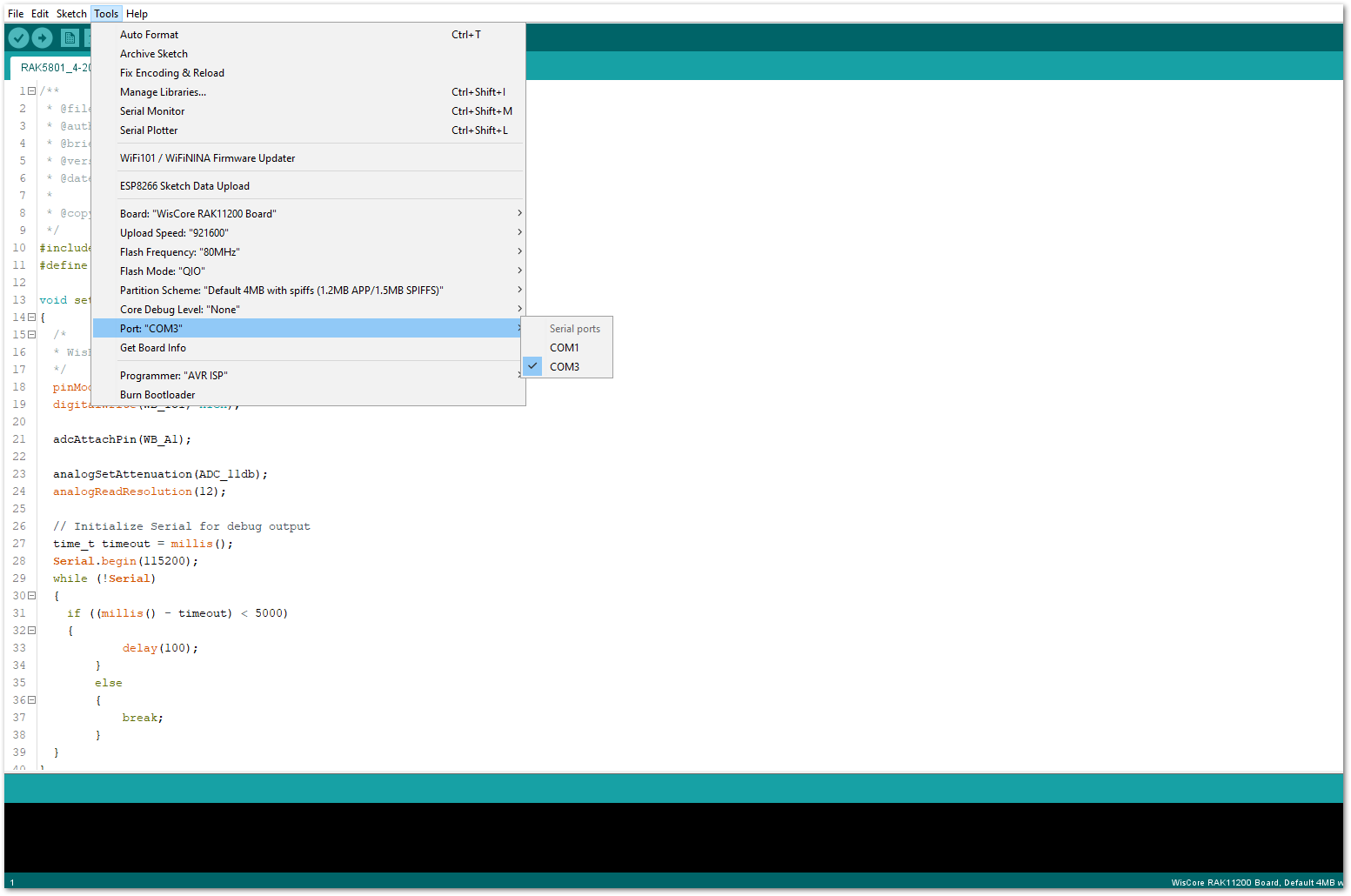The height and width of the screenshot is (896, 1351).
Task: Click the adcAttachPin(WB_A1) code line
Action: [122, 439]
